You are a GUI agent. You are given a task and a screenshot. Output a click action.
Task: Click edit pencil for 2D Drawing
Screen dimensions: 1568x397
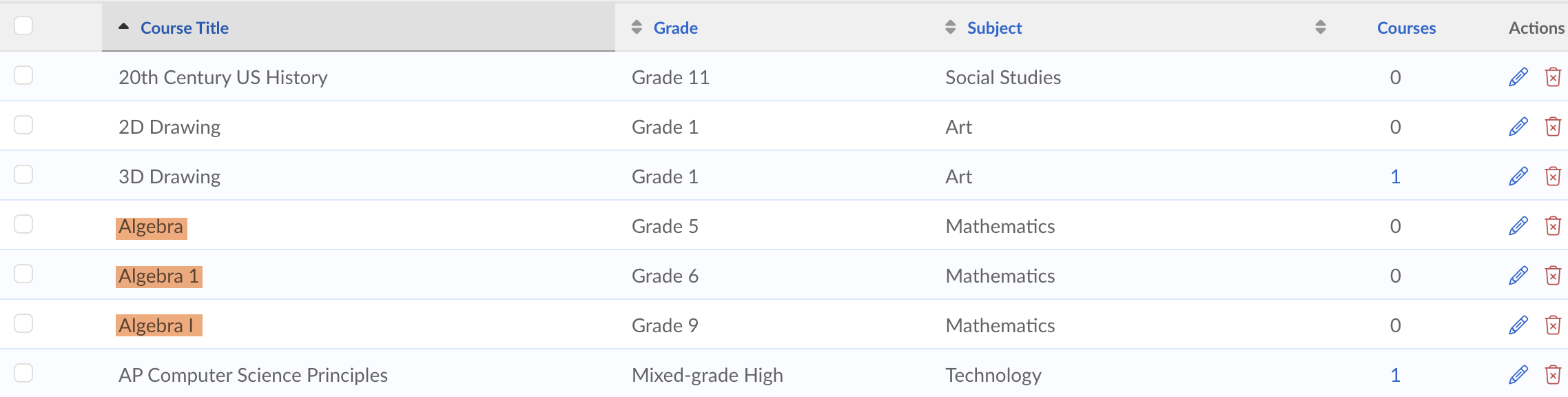pos(1518,127)
